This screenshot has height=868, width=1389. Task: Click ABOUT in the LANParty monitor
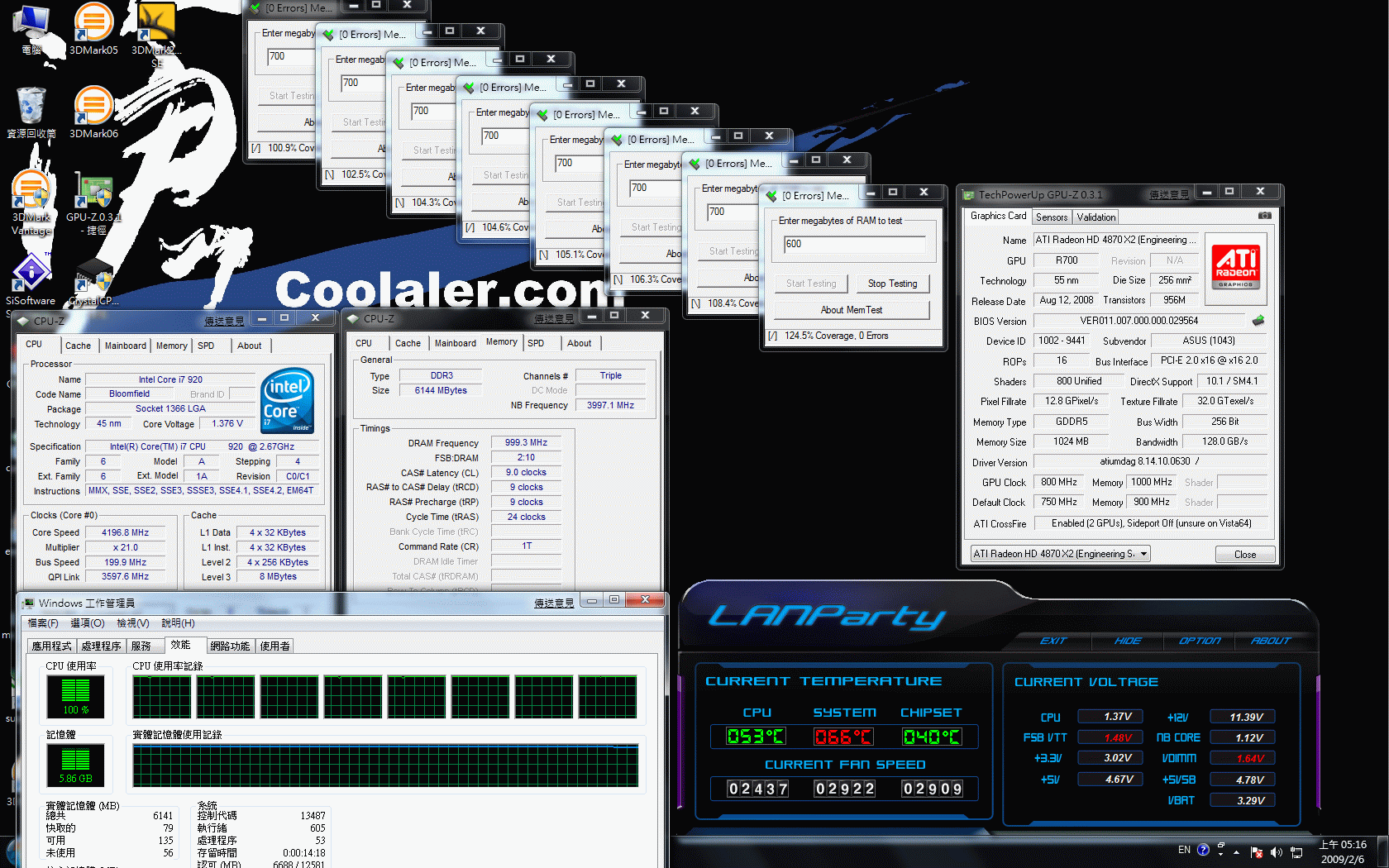coord(1271,641)
